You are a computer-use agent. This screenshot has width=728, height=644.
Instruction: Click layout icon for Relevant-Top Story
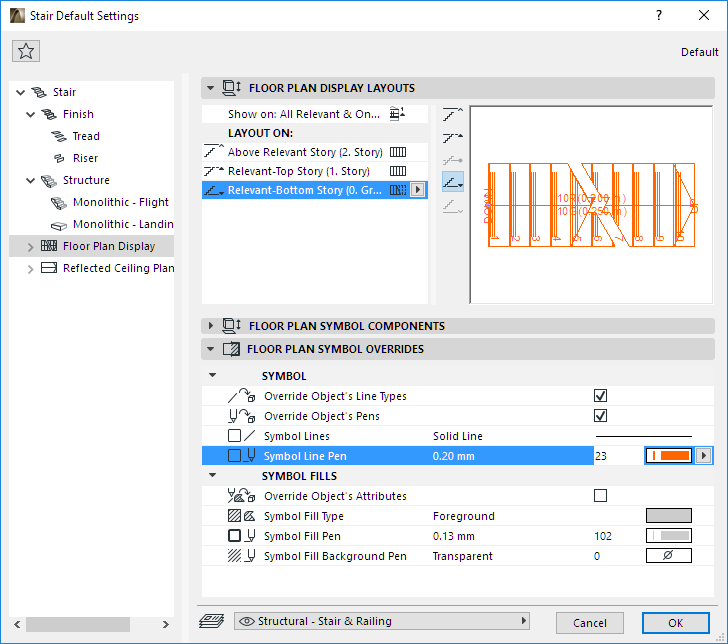tap(398, 171)
